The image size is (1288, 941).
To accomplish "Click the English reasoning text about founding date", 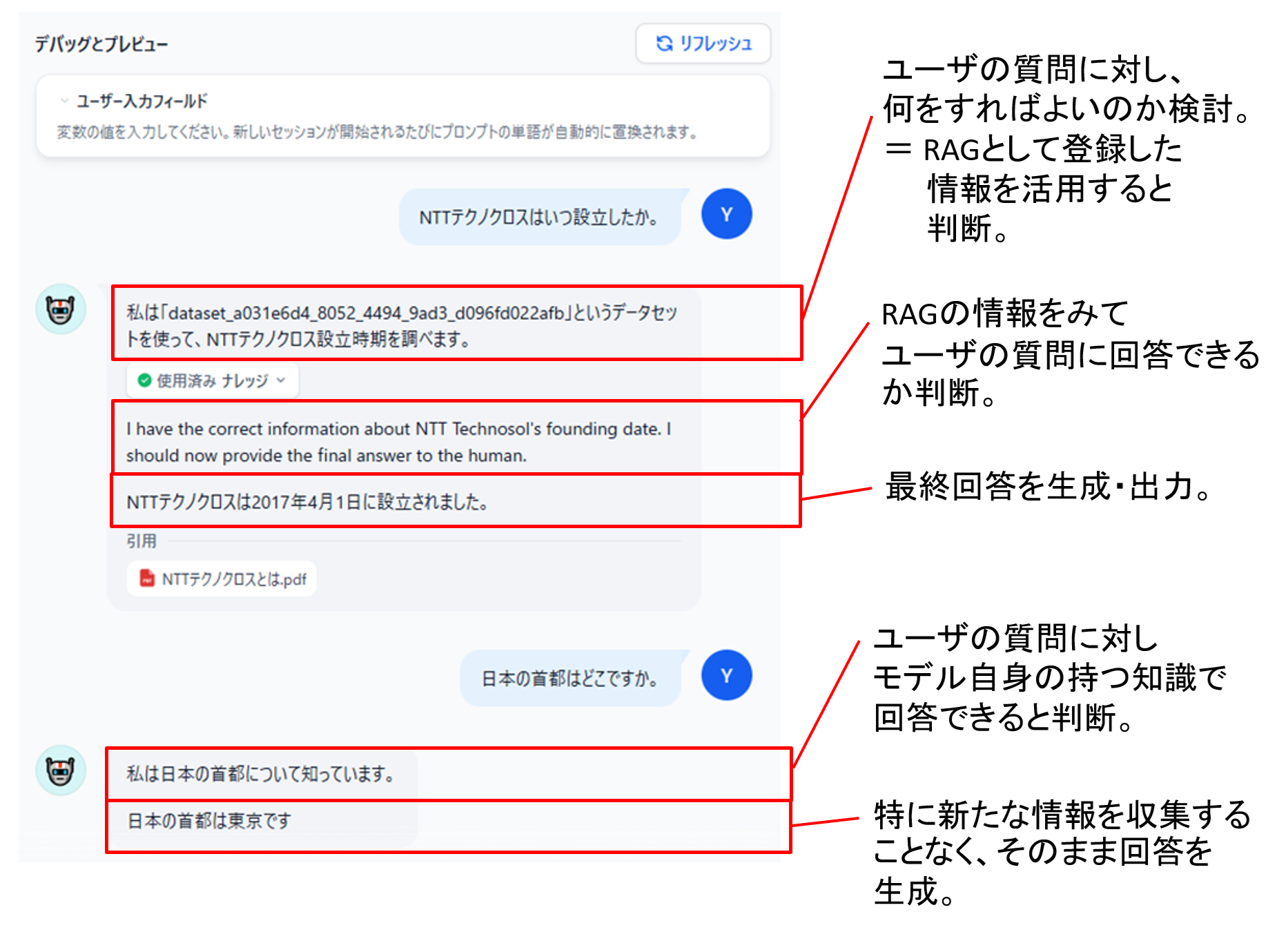I will (x=398, y=442).
